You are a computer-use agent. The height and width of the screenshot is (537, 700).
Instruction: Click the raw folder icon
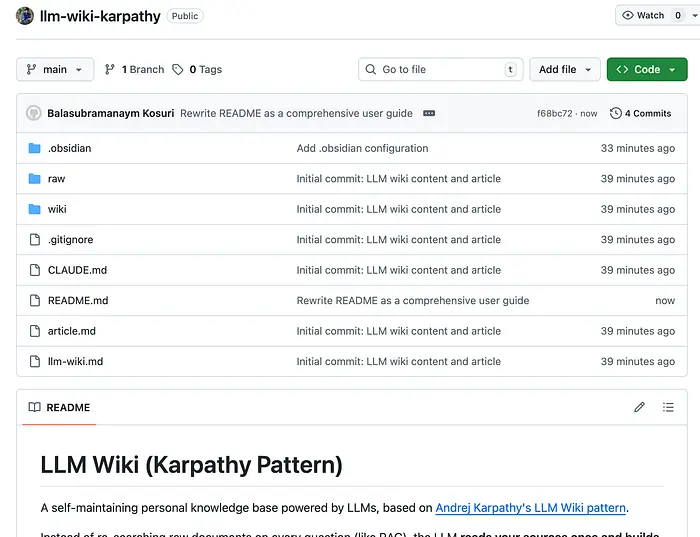(x=34, y=179)
